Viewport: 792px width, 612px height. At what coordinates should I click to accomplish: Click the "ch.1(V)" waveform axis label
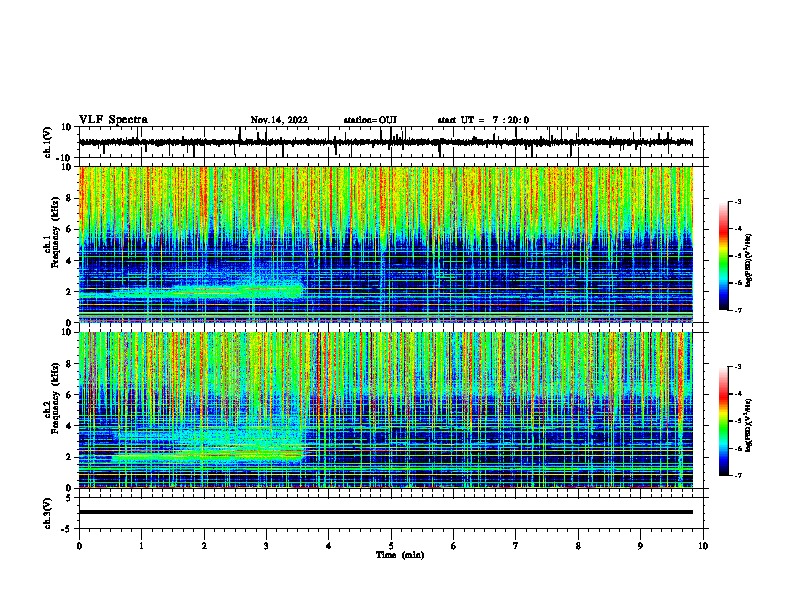[x=47, y=142]
